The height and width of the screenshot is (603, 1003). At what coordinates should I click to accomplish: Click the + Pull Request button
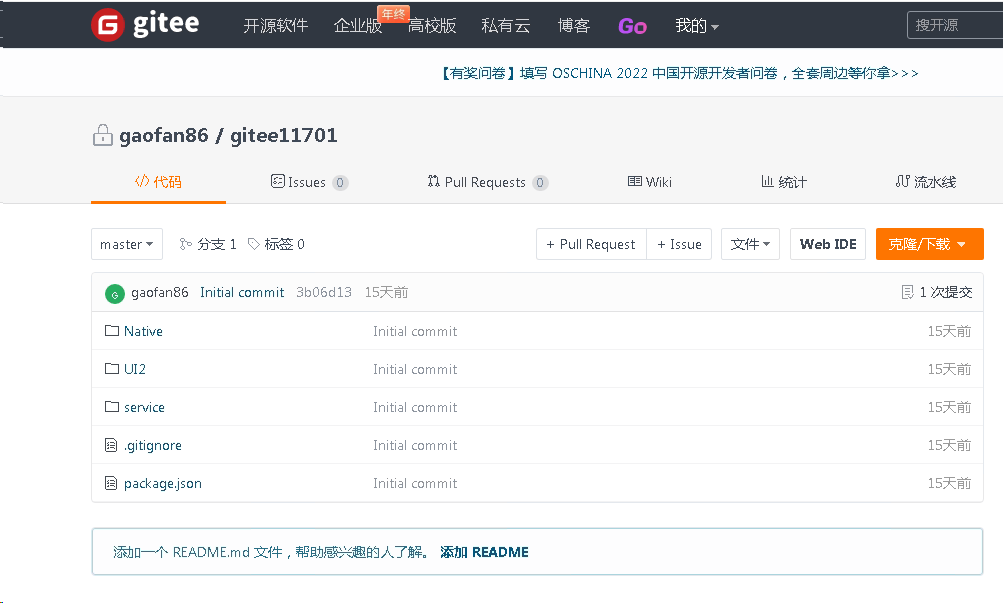[590, 244]
